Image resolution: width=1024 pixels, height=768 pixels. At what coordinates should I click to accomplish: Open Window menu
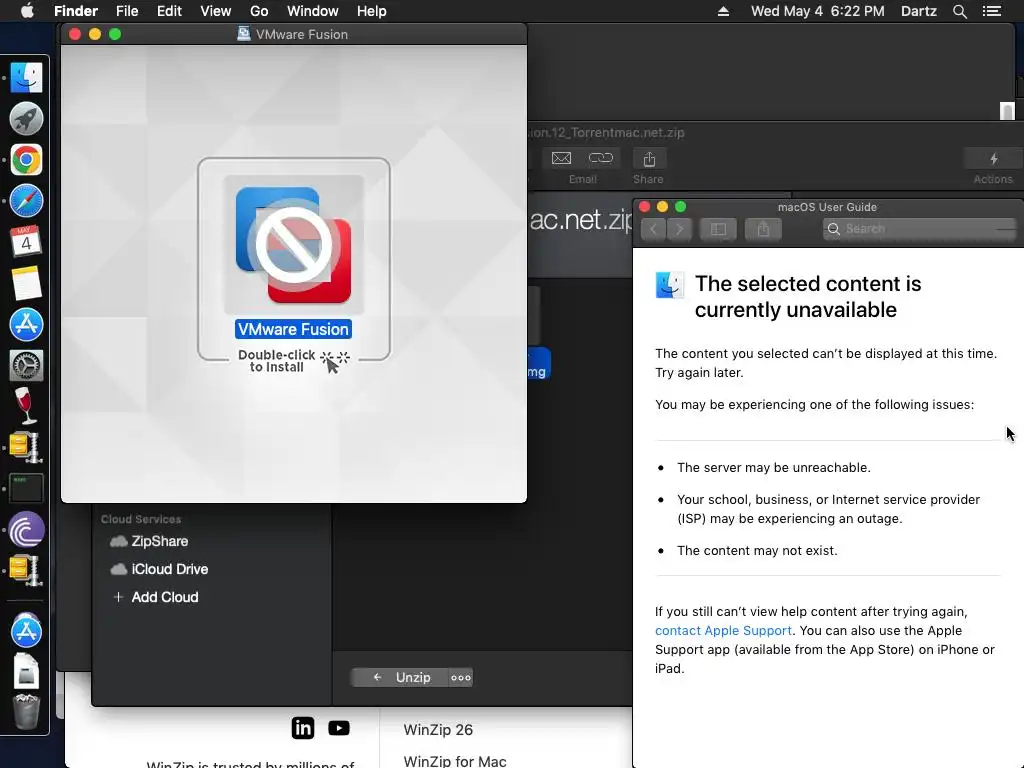pyautogui.click(x=312, y=11)
